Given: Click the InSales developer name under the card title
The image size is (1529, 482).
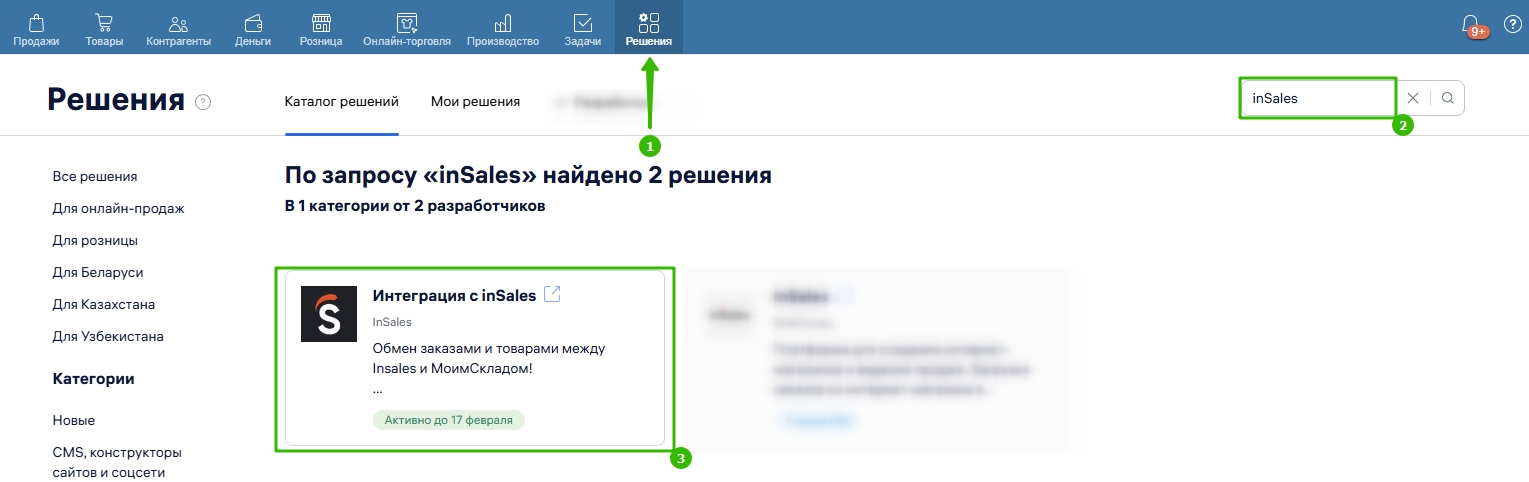Looking at the screenshot, I should 392,322.
